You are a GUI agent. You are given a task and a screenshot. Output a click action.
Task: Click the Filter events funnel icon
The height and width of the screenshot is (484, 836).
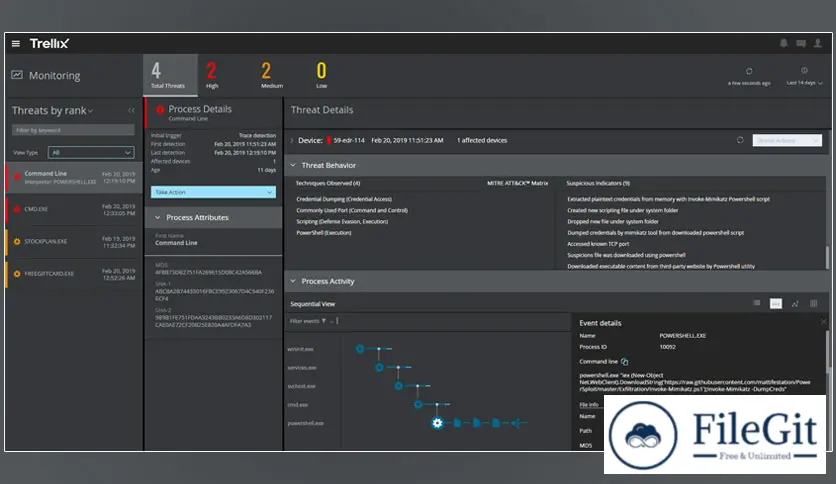324,321
